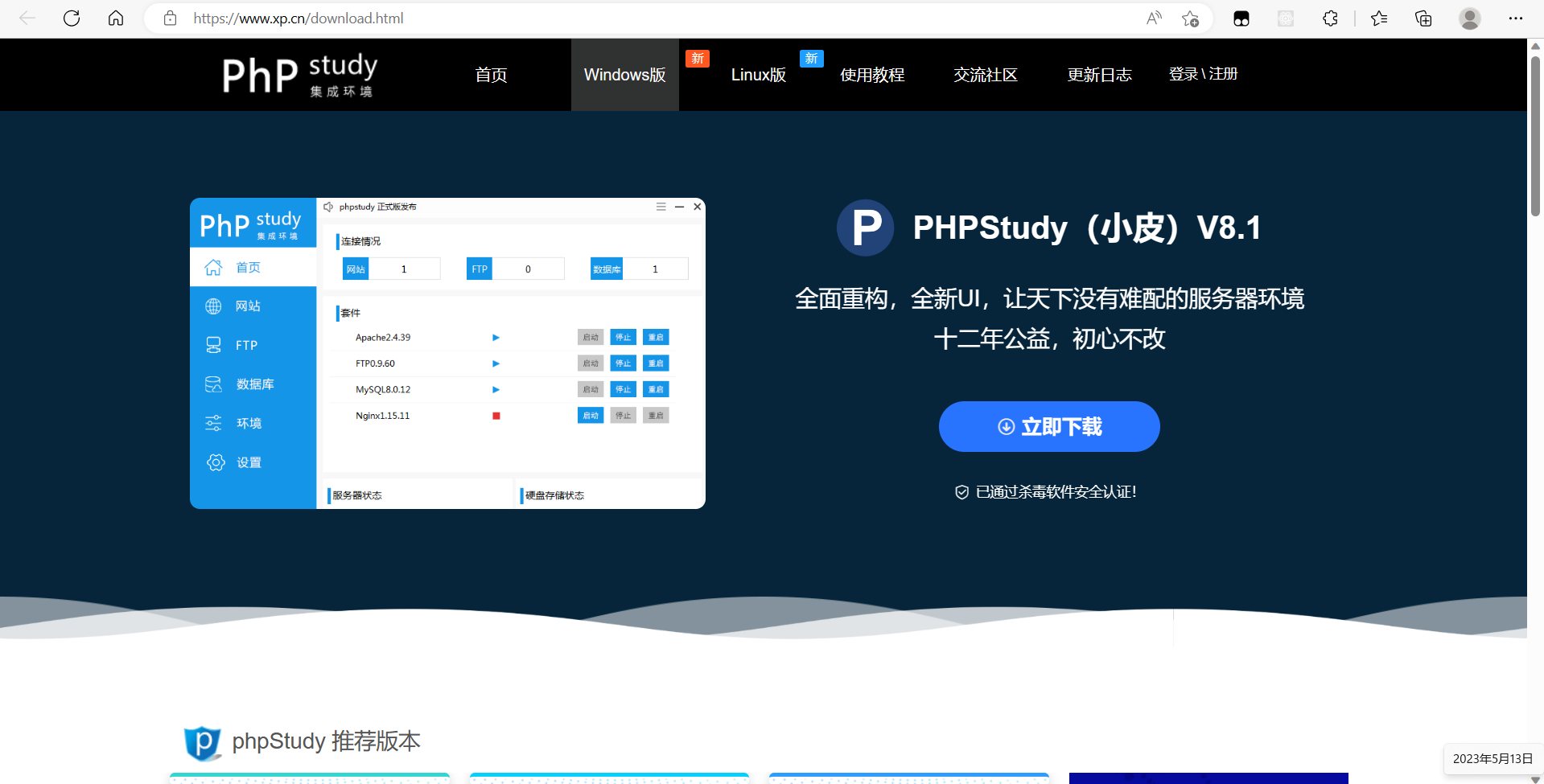Screen dimensions: 1544x784
Task: Click the phpStudy 推荐版本 heading
Action: tap(326, 741)
